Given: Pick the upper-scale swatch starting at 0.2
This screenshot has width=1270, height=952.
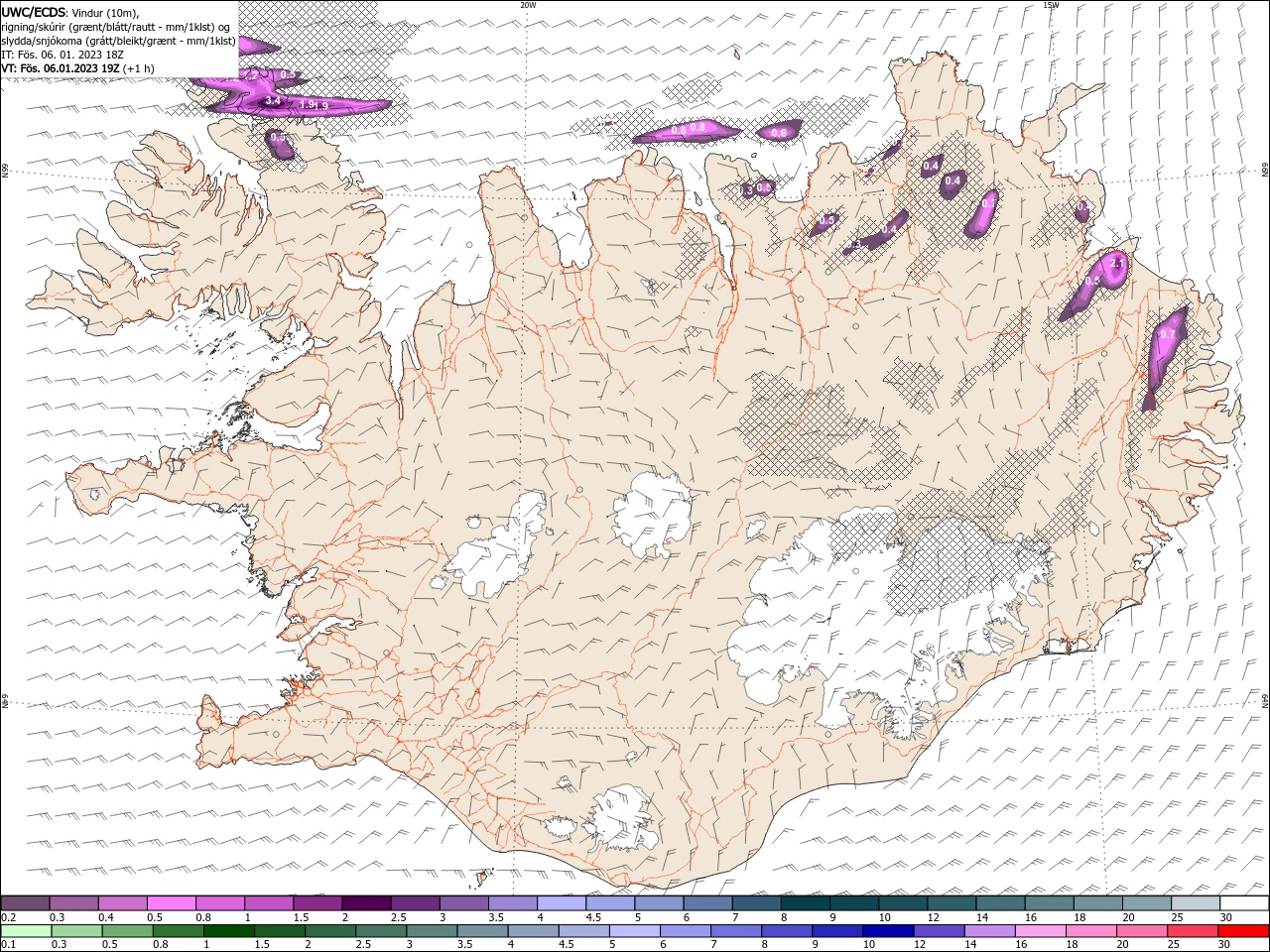Looking at the screenshot, I should tap(25, 902).
